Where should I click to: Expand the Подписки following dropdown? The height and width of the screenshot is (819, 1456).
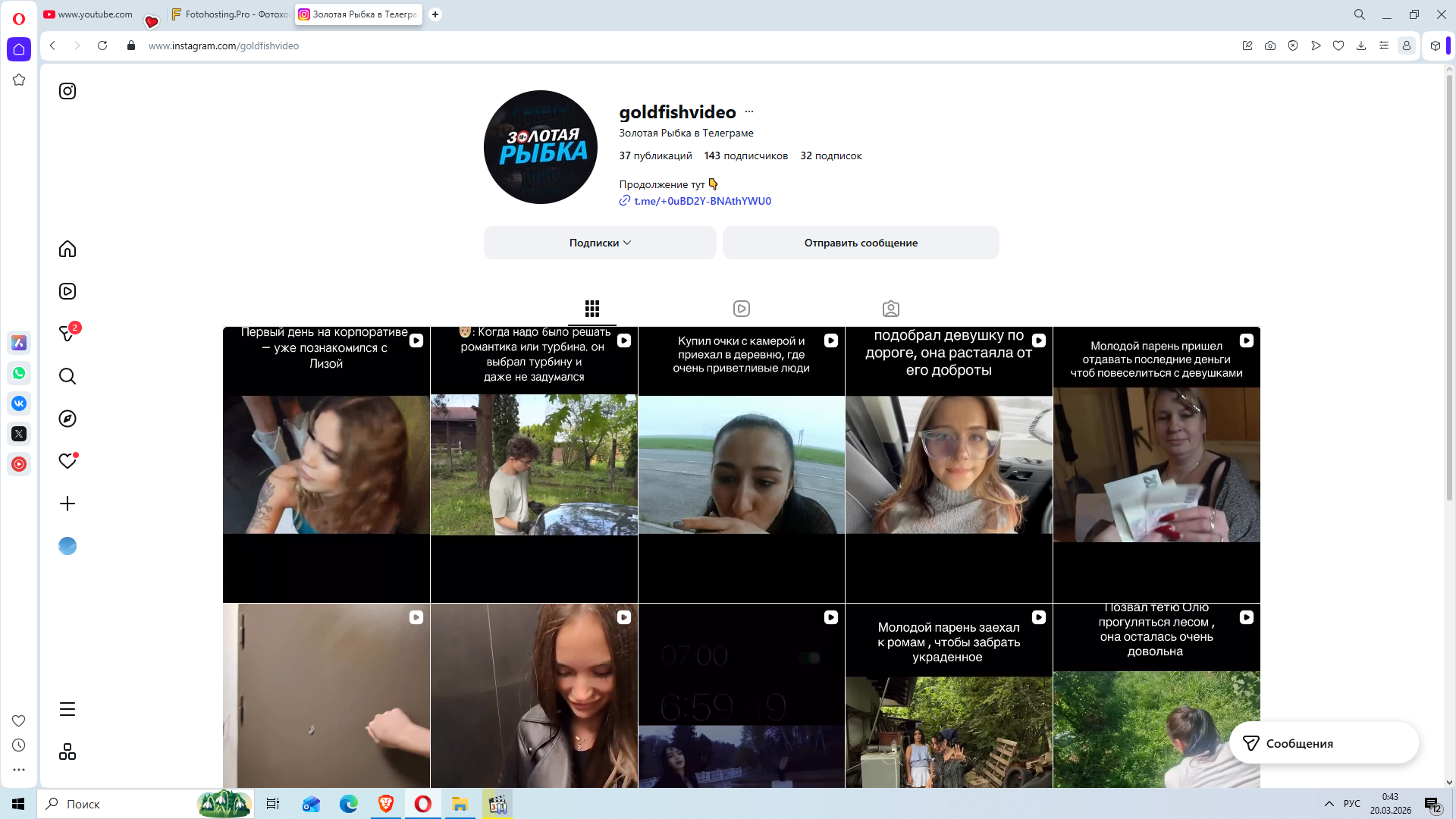pyautogui.click(x=600, y=243)
